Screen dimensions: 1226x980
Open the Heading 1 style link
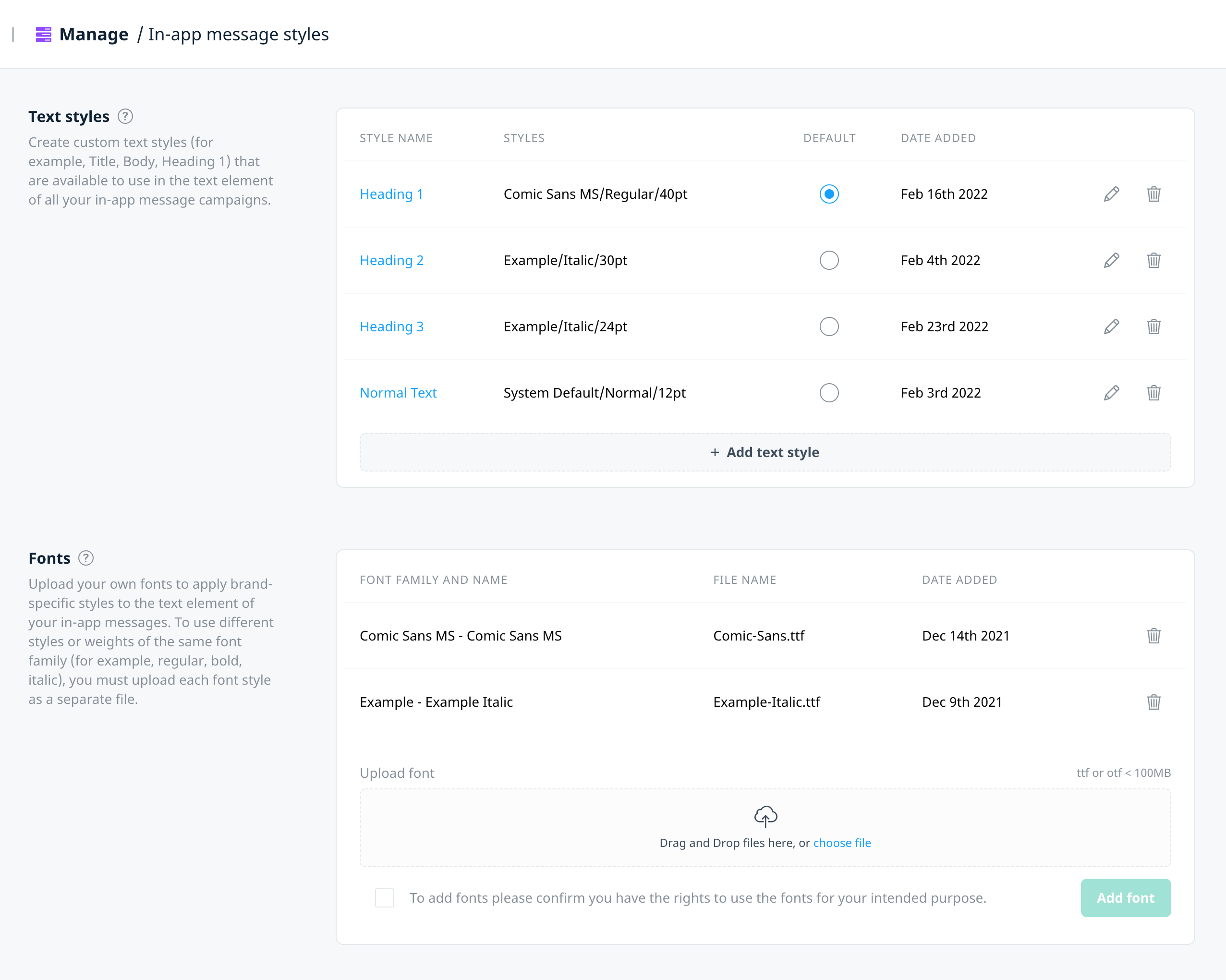pyautogui.click(x=391, y=194)
